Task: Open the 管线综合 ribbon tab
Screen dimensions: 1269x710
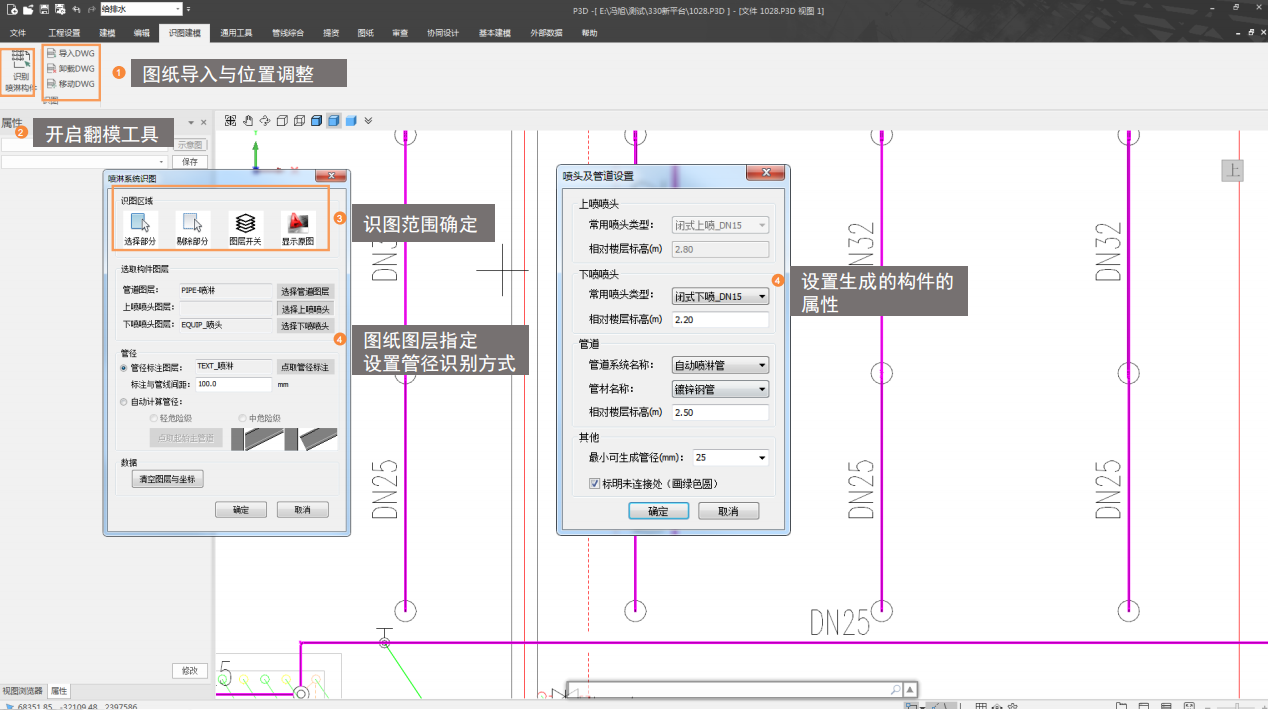Action: [x=288, y=33]
